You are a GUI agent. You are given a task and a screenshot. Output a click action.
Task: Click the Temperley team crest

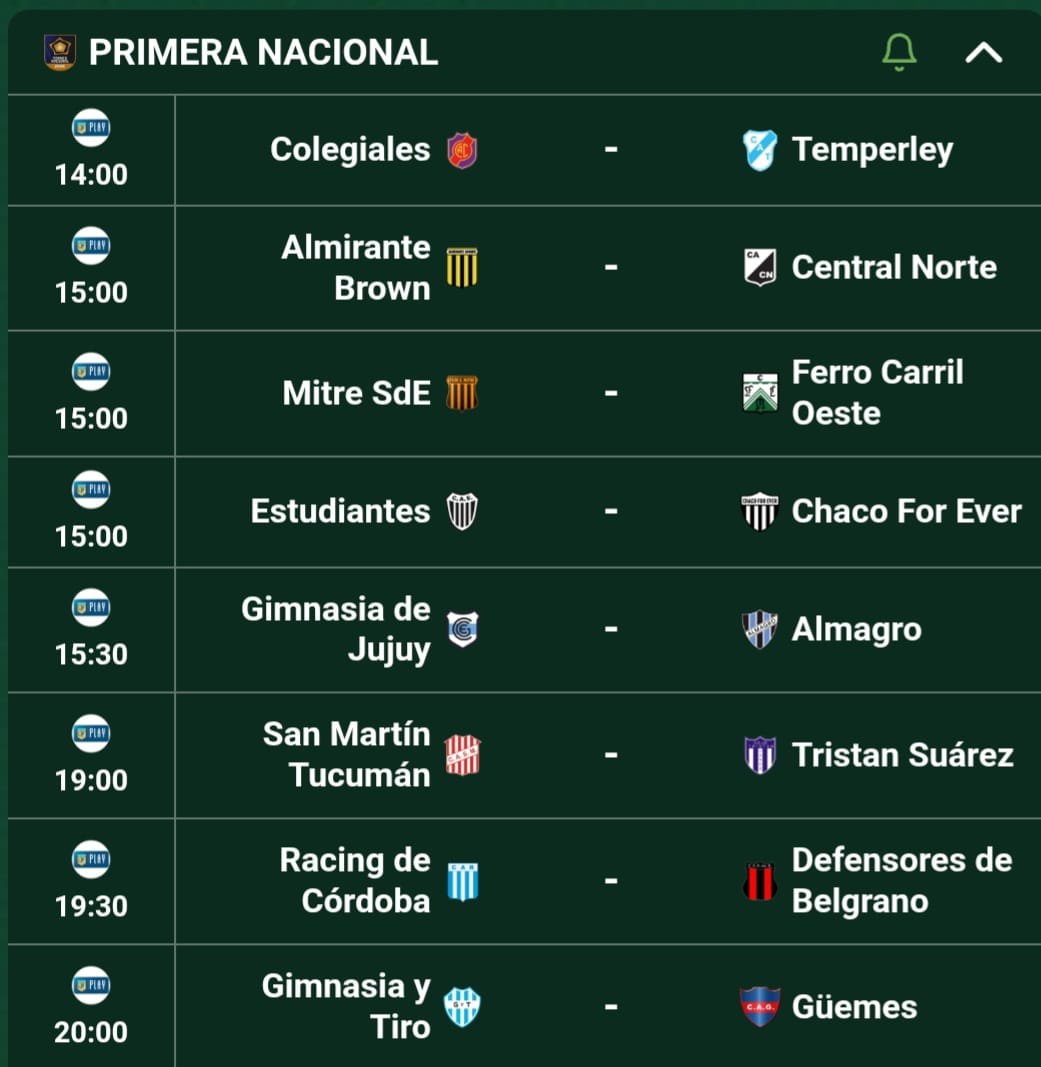coord(760,150)
